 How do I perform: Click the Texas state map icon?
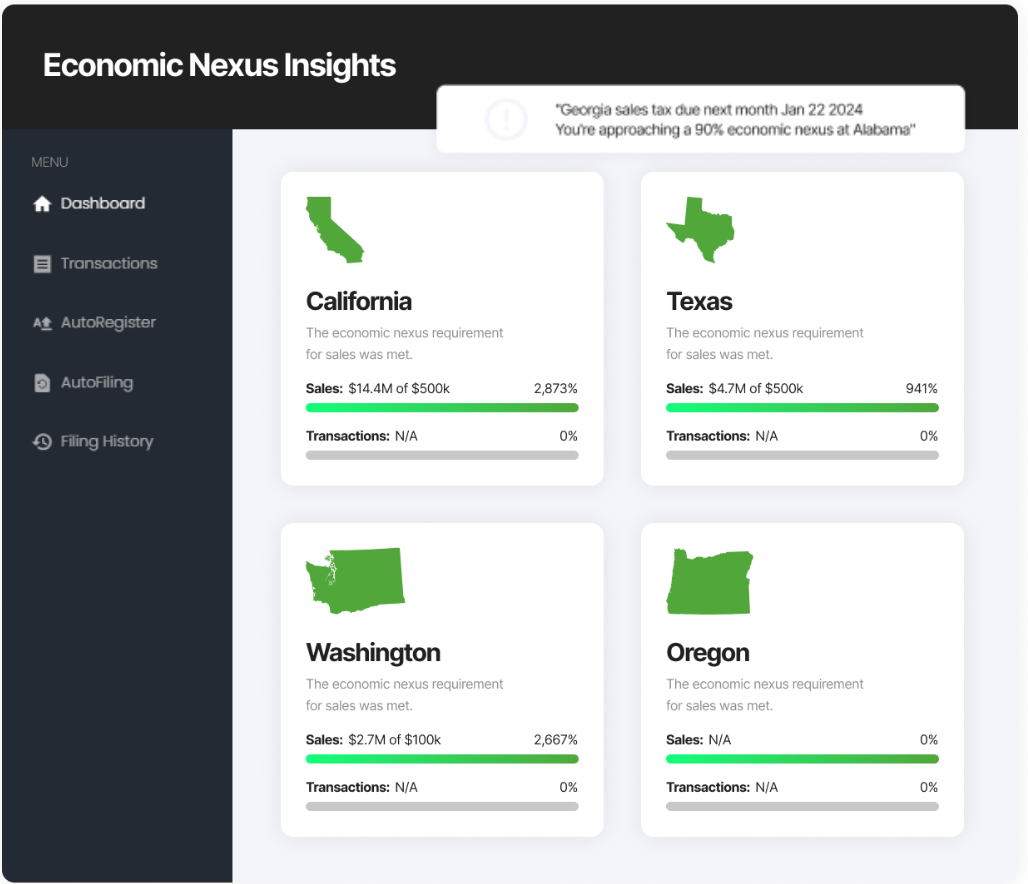pos(700,230)
